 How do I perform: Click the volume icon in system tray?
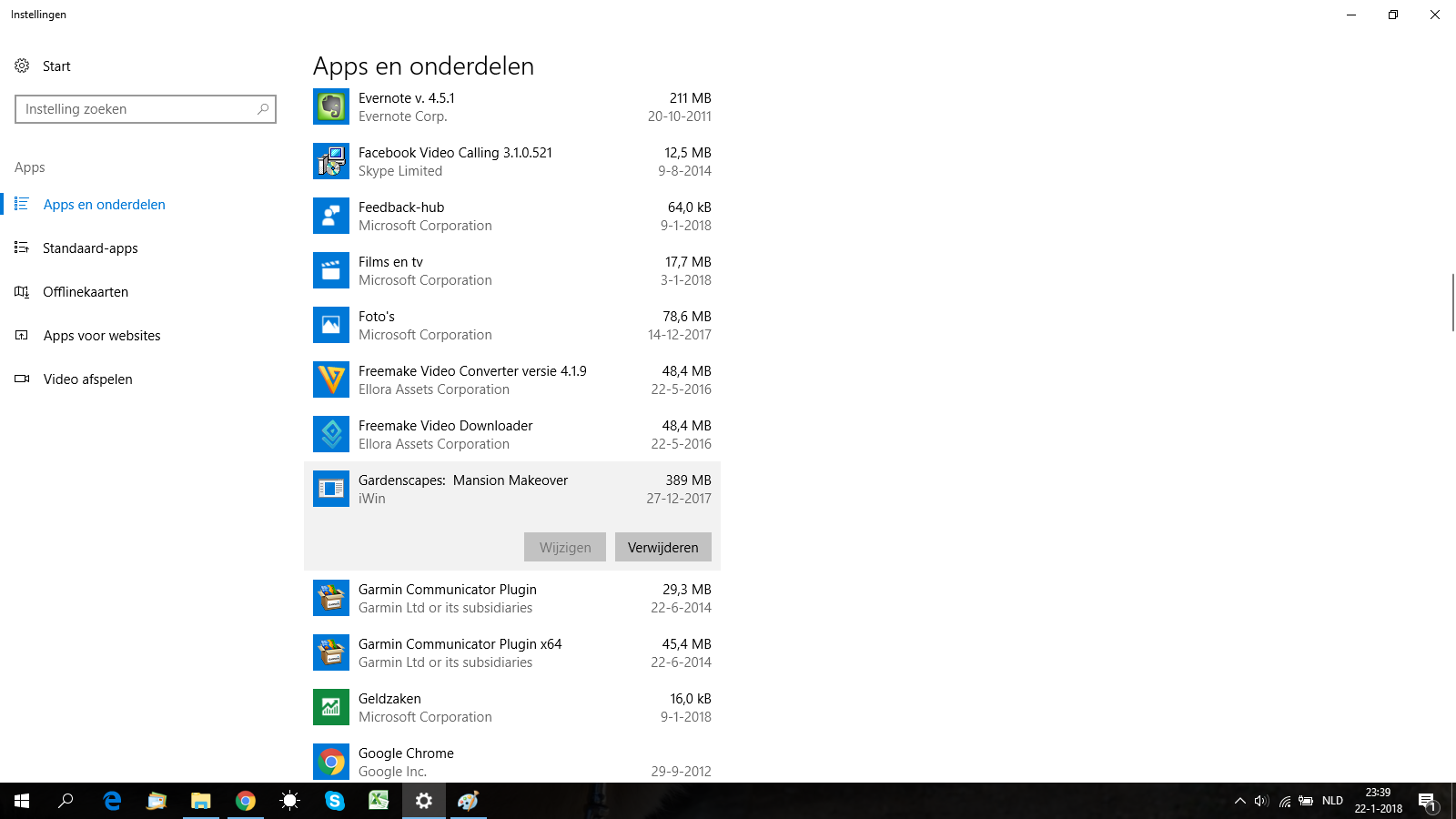[1261, 801]
